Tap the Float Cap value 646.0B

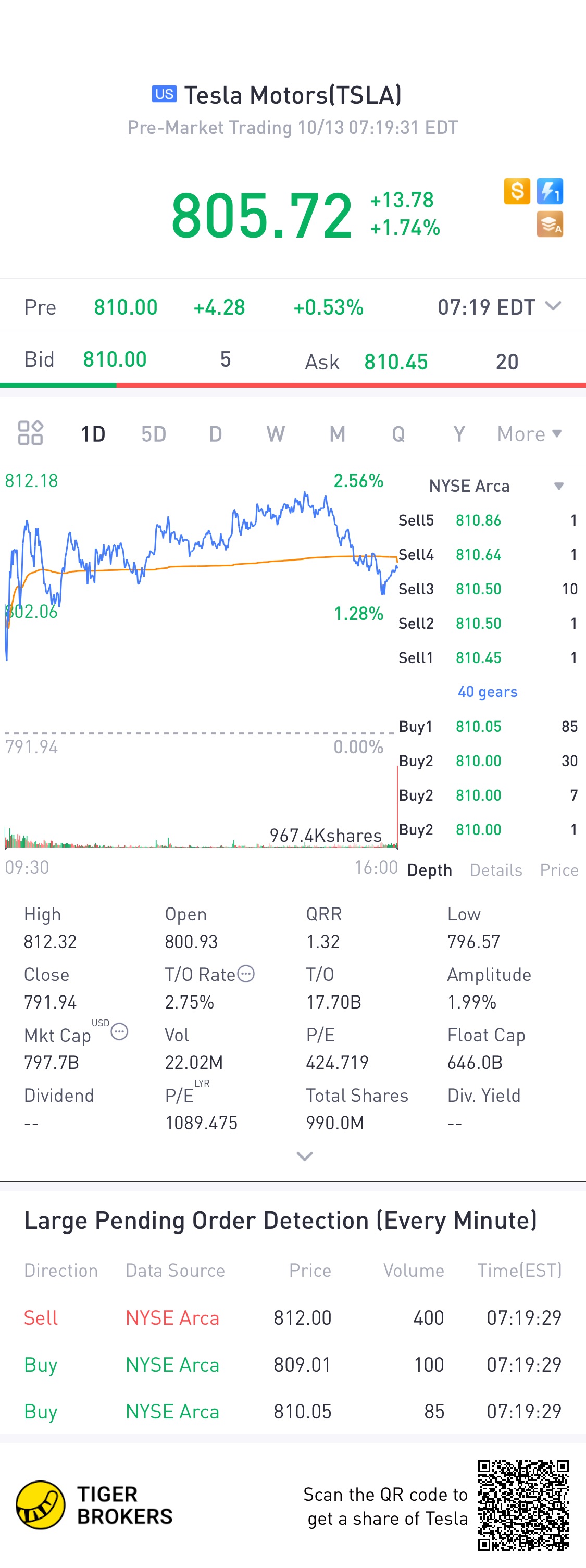475,1062
